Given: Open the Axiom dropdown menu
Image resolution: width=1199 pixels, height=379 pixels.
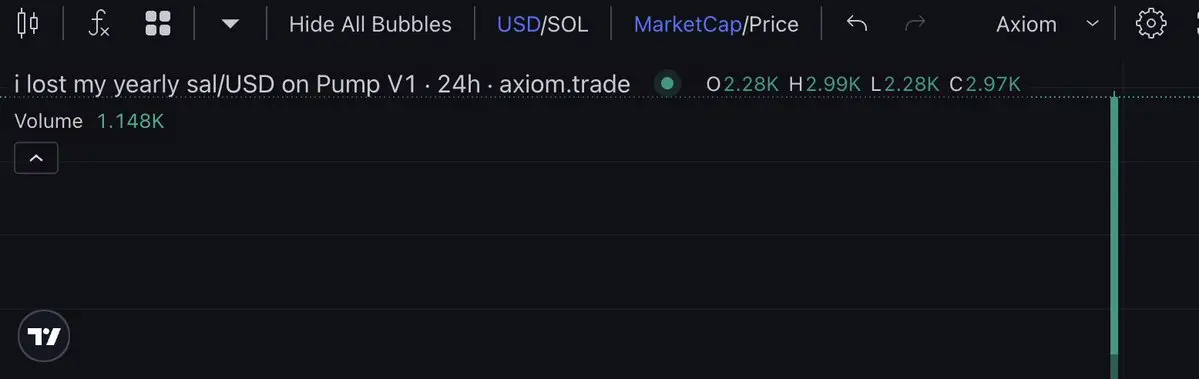Looking at the screenshot, I should coord(1048,24).
